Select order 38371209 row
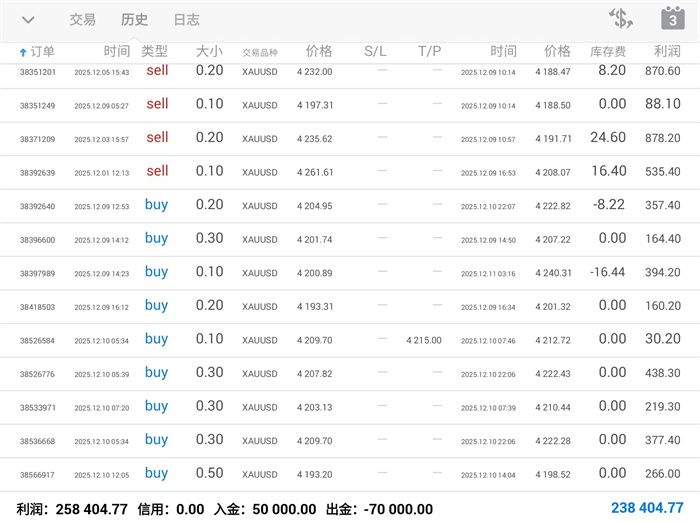 pyautogui.click(x=350, y=139)
